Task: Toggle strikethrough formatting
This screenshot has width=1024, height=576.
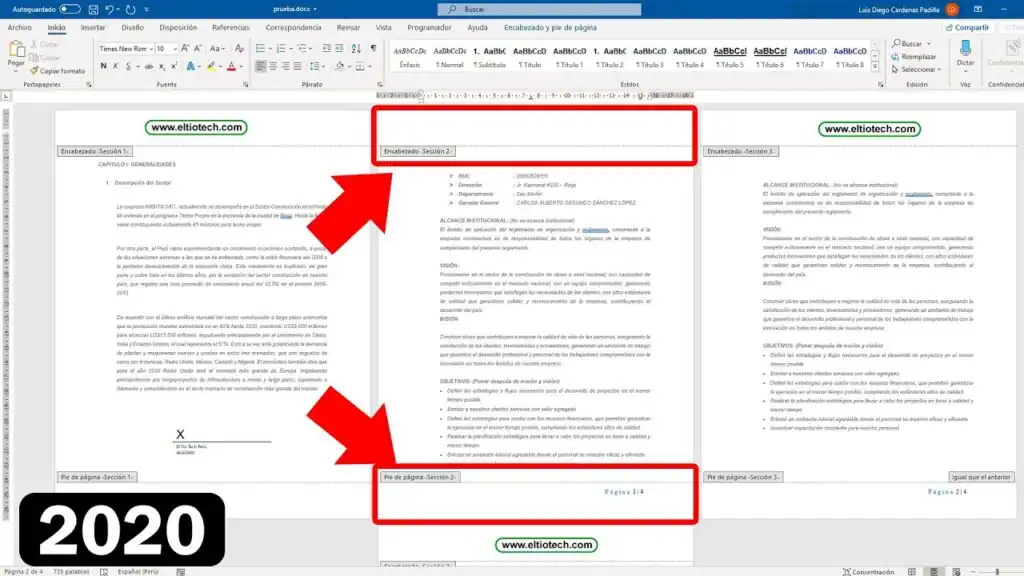Action: point(149,66)
